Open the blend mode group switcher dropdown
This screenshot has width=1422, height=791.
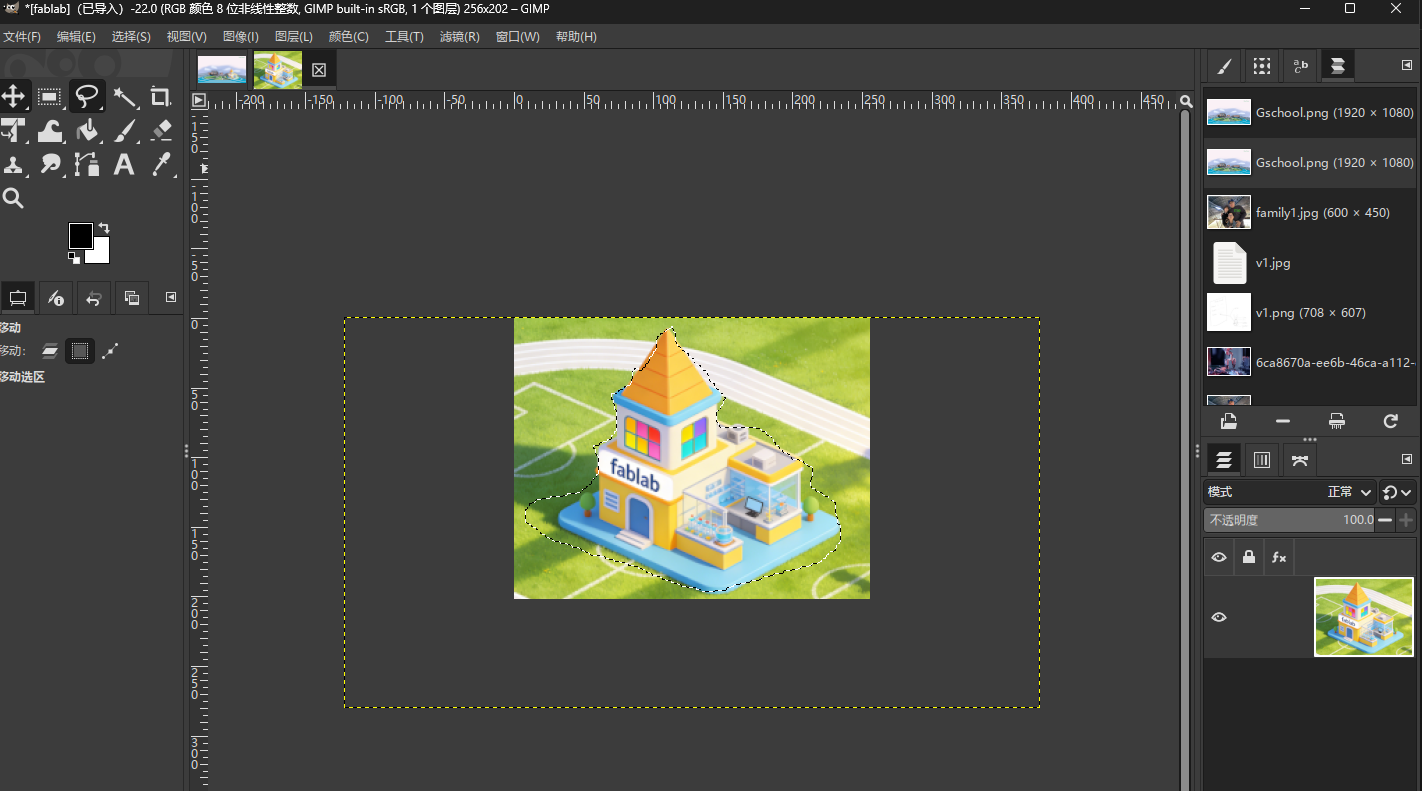(x=1396, y=492)
